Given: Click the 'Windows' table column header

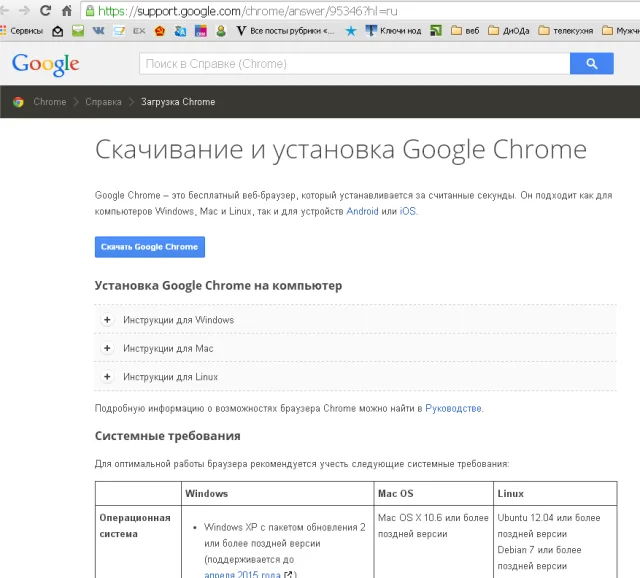Looking at the screenshot, I should click(207, 494).
